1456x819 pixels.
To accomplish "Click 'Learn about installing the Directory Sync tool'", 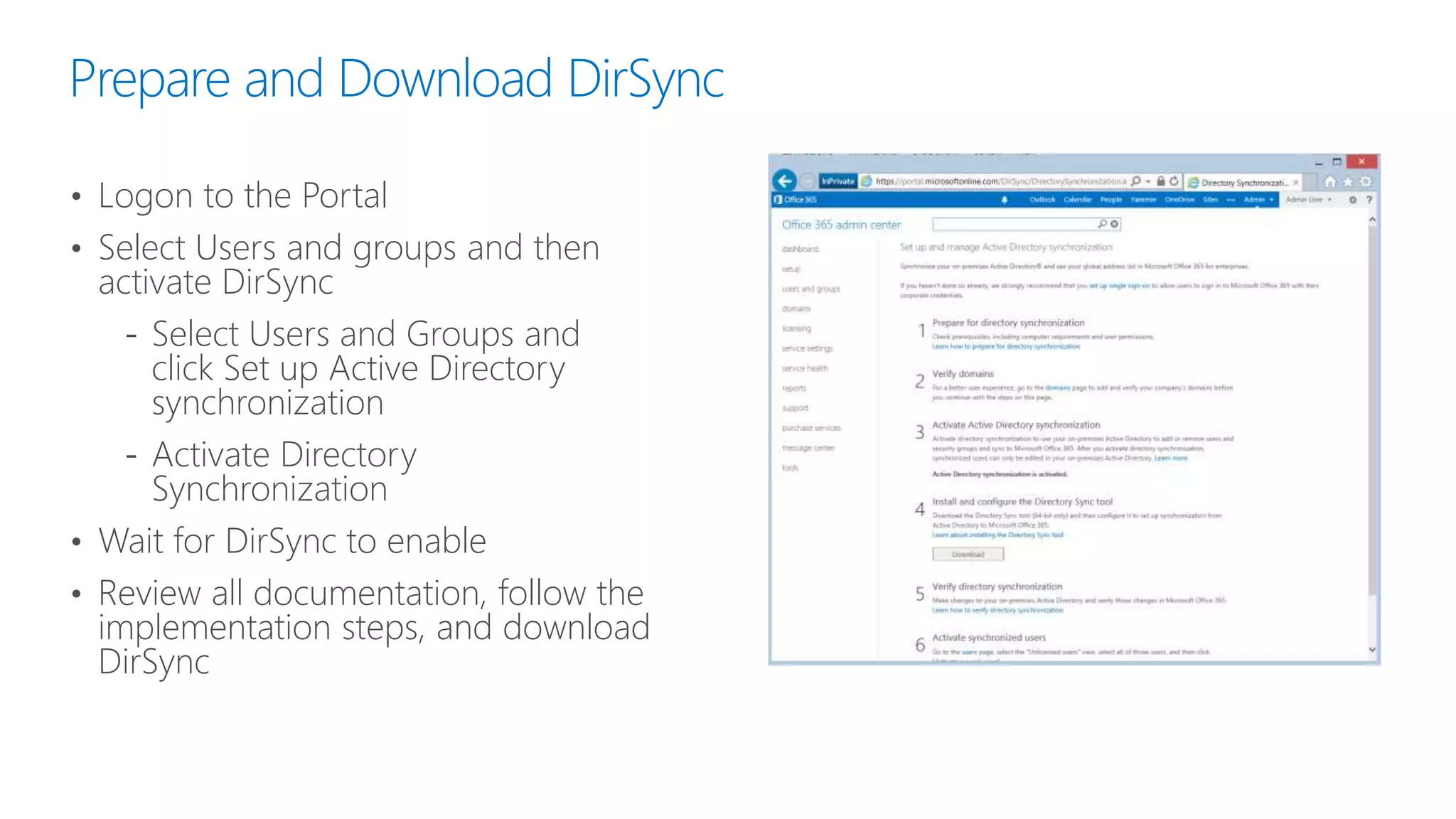I will tap(997, 535).
